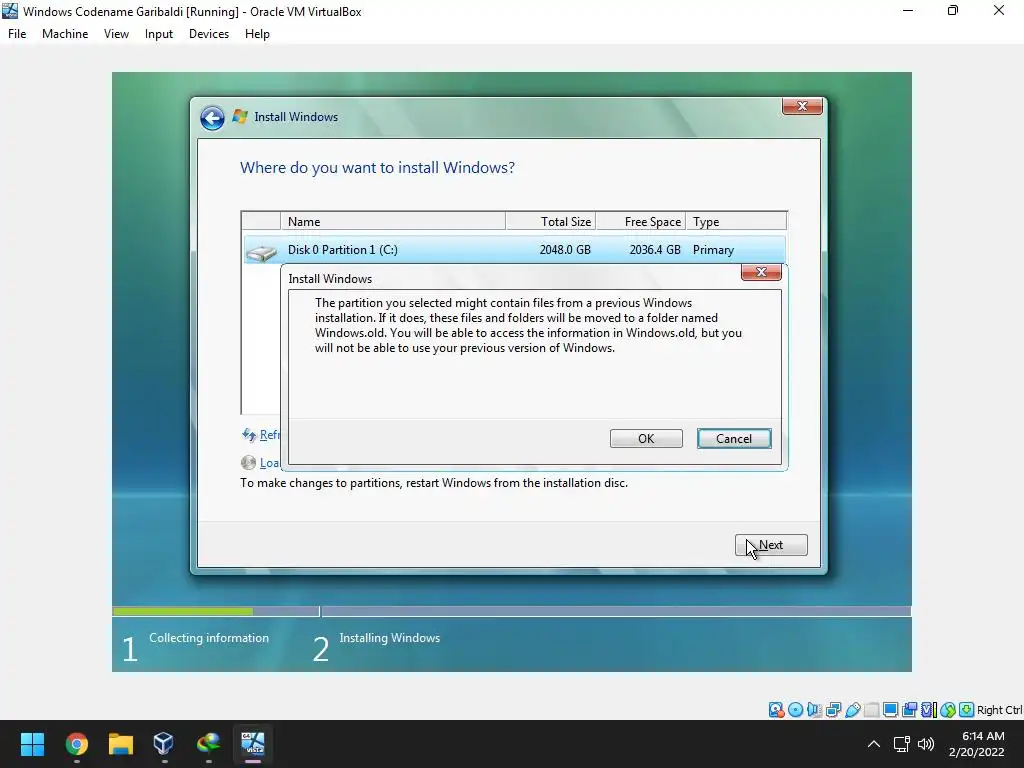This screenshot has width=1024, height=768.
Task: Click the Free Space column header
Action: [641, 221]
